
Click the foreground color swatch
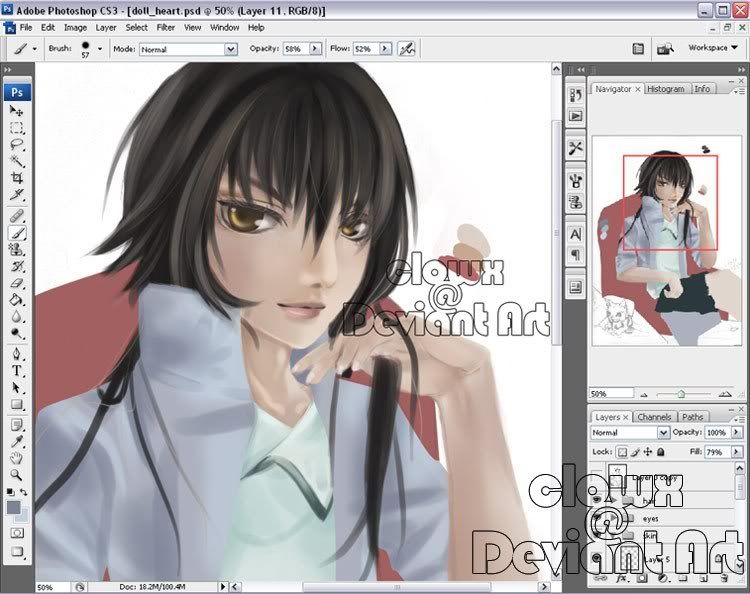[13, 507]
